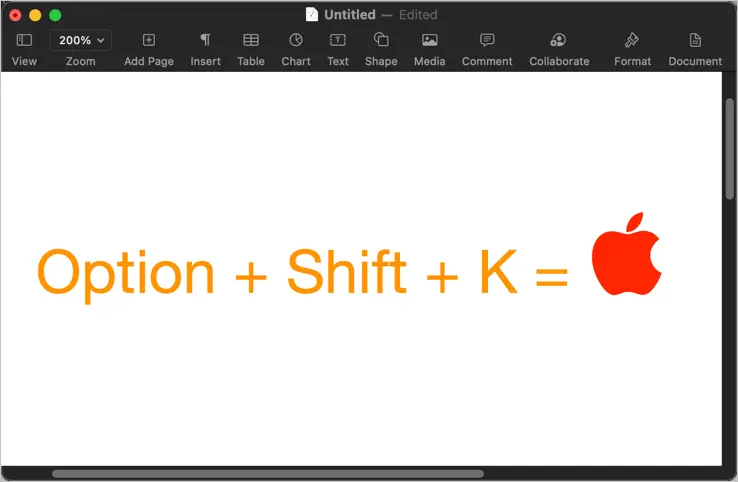
Task: Minimize the window with the yellow button
Action: click(35, 16)
